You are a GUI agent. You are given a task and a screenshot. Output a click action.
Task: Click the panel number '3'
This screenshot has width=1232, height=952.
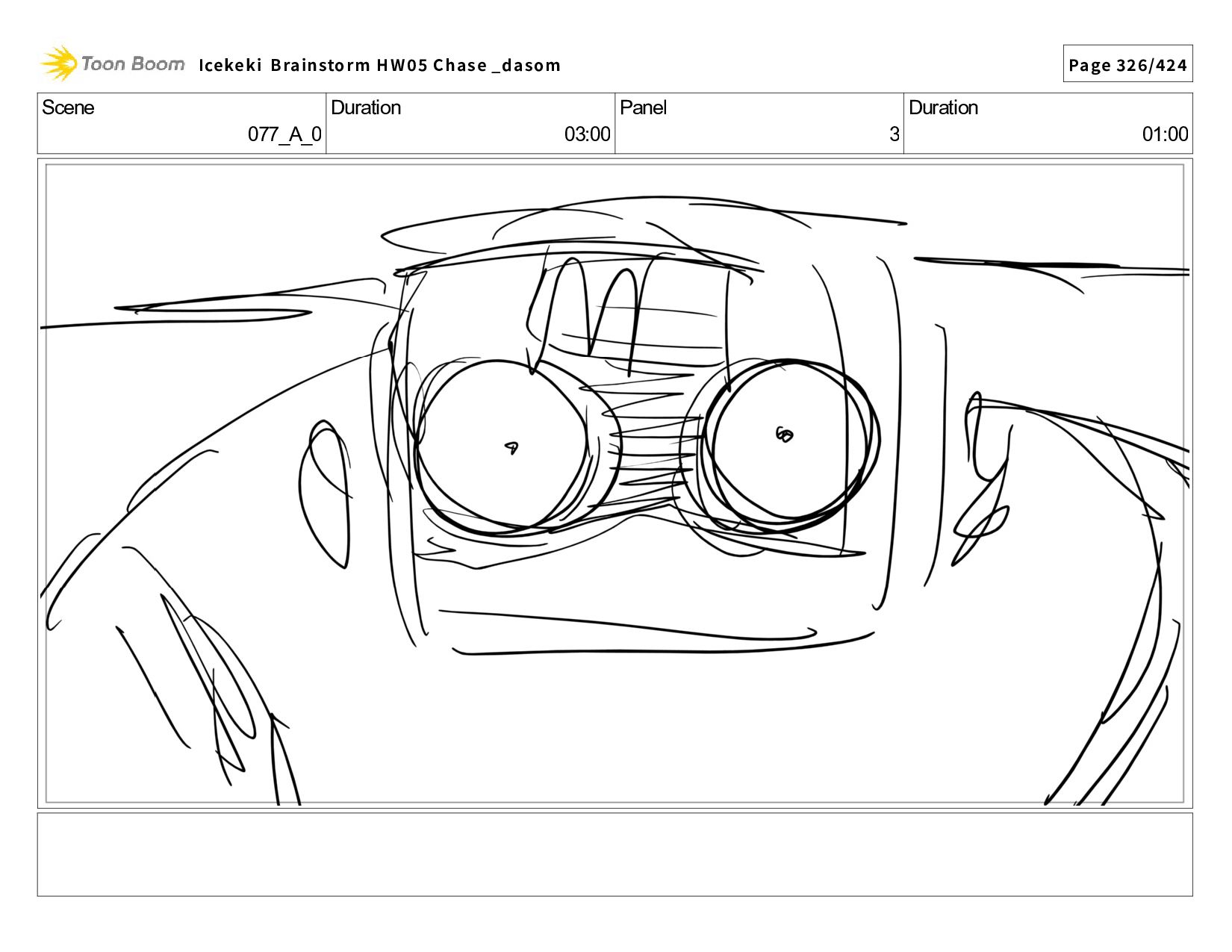(x=894, y=134)
